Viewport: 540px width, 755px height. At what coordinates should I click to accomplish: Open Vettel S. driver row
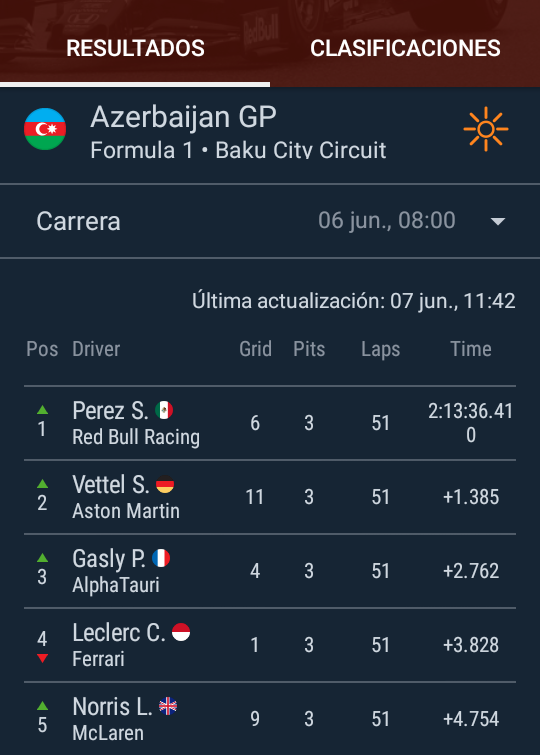[270, 497]
